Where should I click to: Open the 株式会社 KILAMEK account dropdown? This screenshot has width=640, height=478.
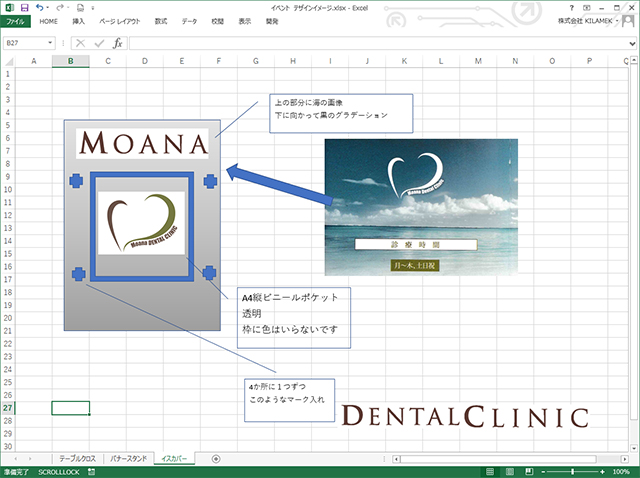[588, 21]
